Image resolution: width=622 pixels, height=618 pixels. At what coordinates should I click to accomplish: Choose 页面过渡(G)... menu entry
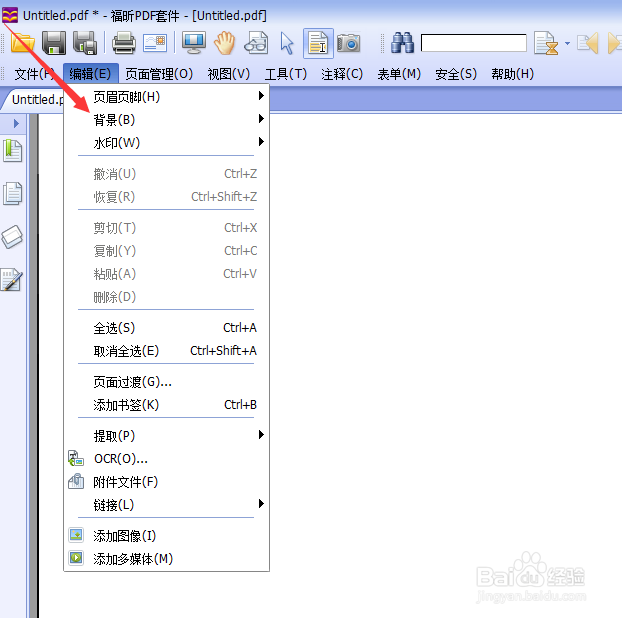167,382
